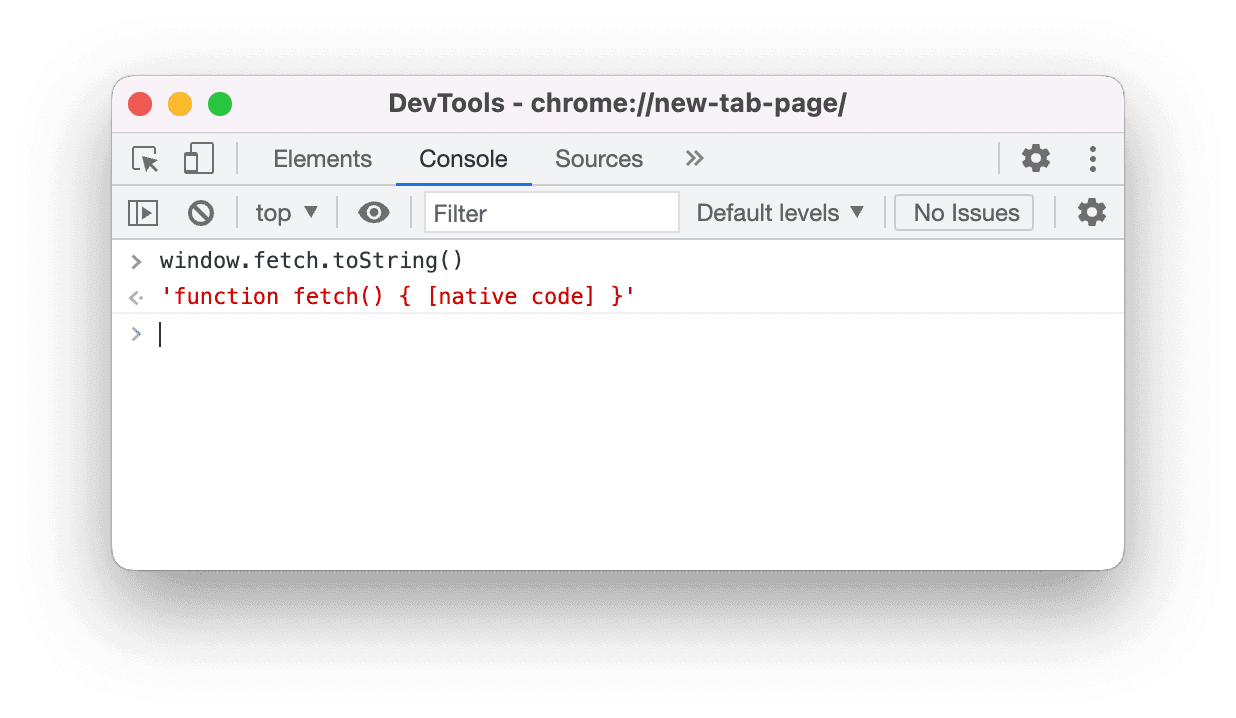Switch to the Console tab
This screenshot has height=718, width=1236.
(x=463, y=159)
